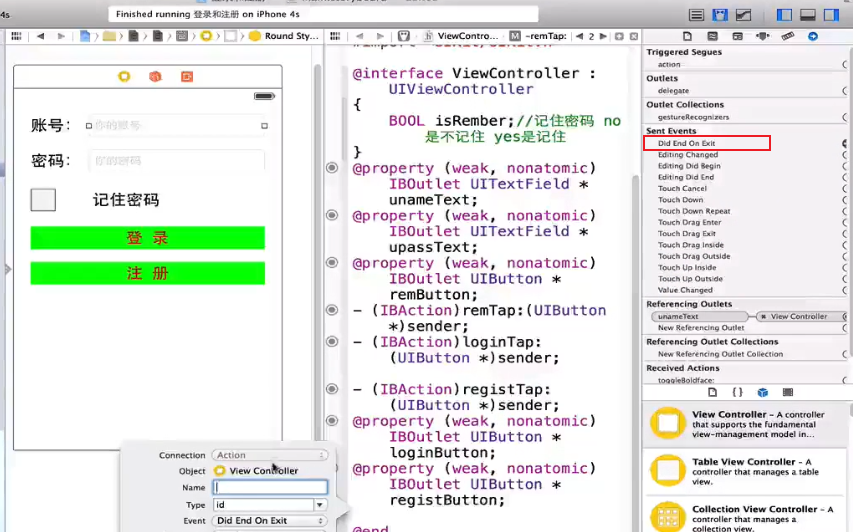Select the green 登录 button
This screenshot has width=853, height=532.
(x=147, y=238)
